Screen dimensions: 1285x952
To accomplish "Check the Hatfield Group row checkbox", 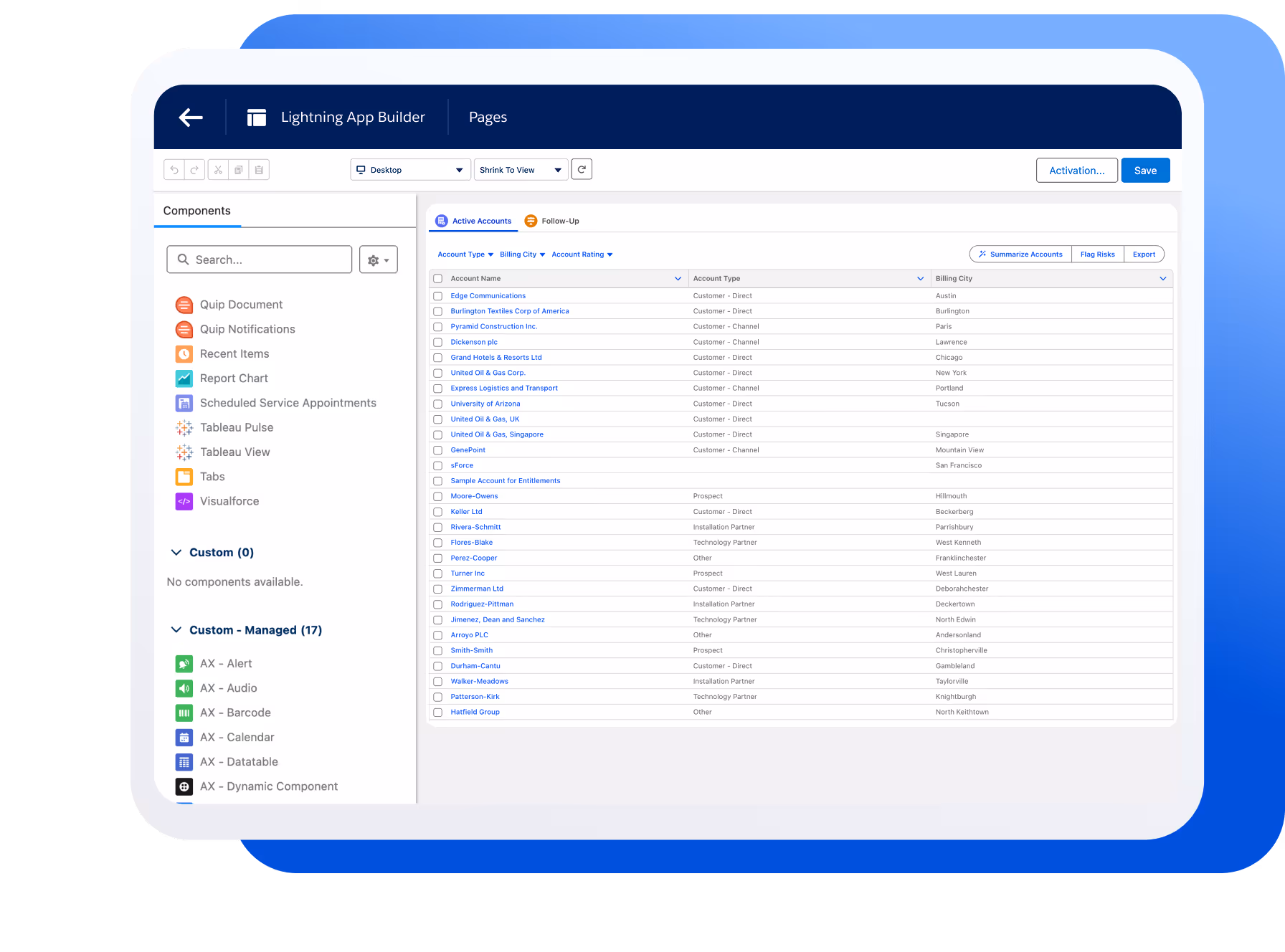I will 437,713.
